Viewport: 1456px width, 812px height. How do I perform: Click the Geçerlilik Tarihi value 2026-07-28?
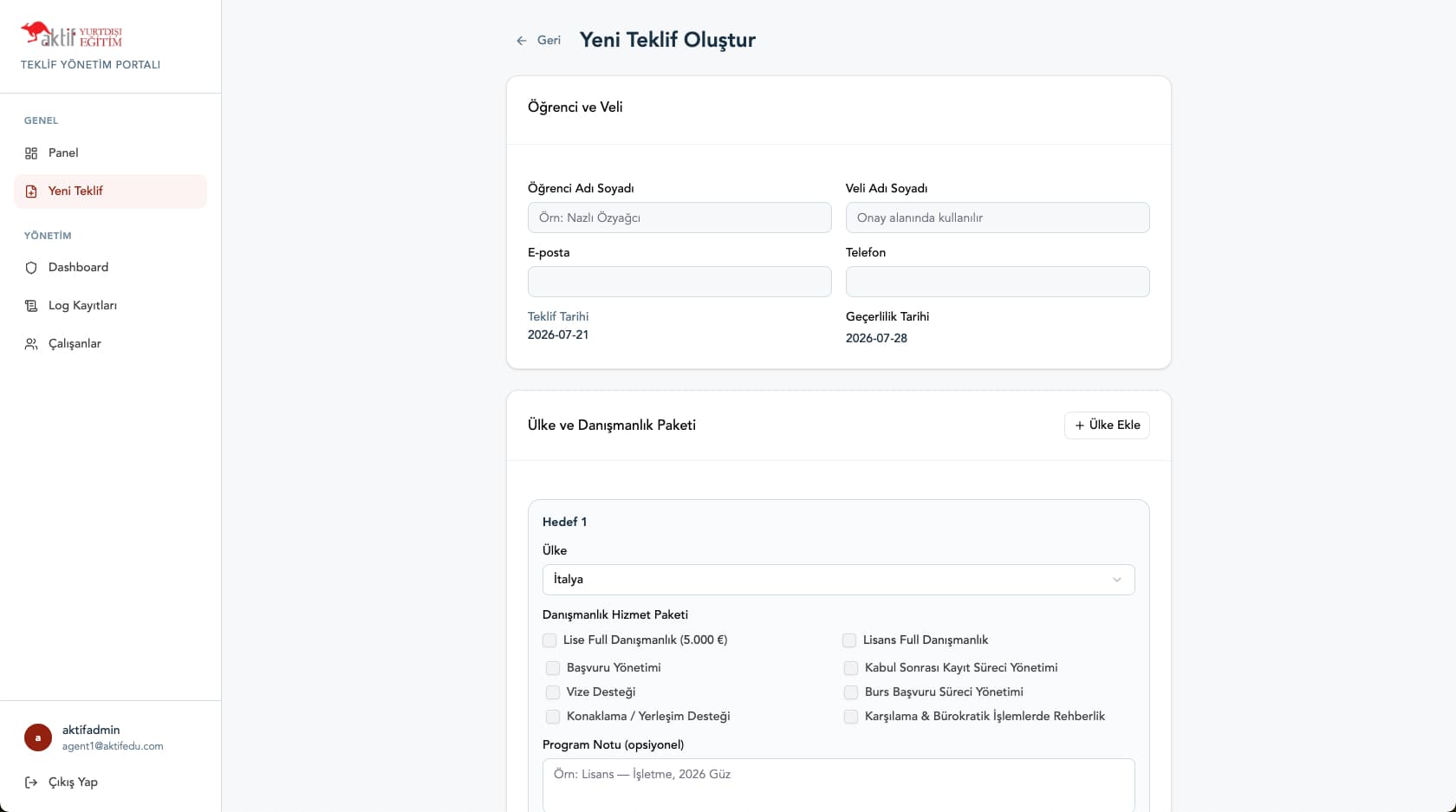coord(876,339)
